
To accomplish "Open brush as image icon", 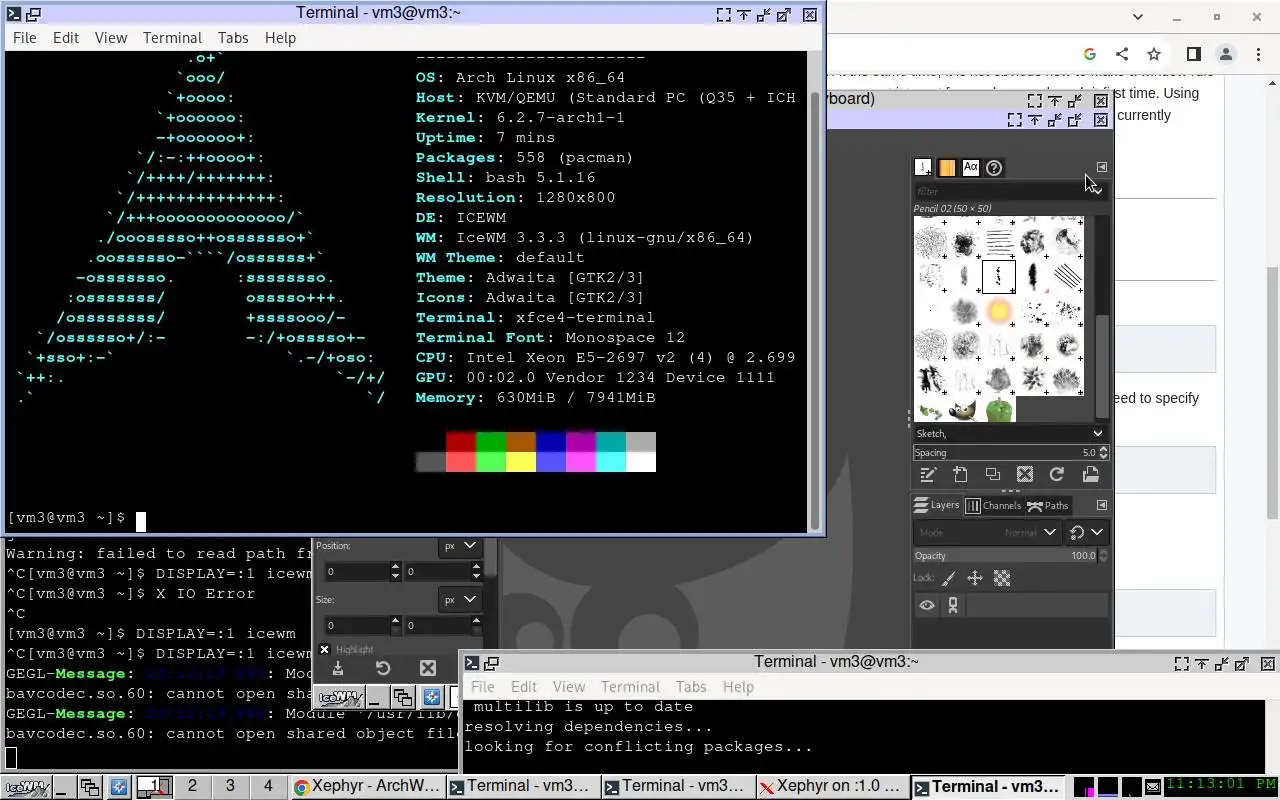I will [x=1090, y=475].
